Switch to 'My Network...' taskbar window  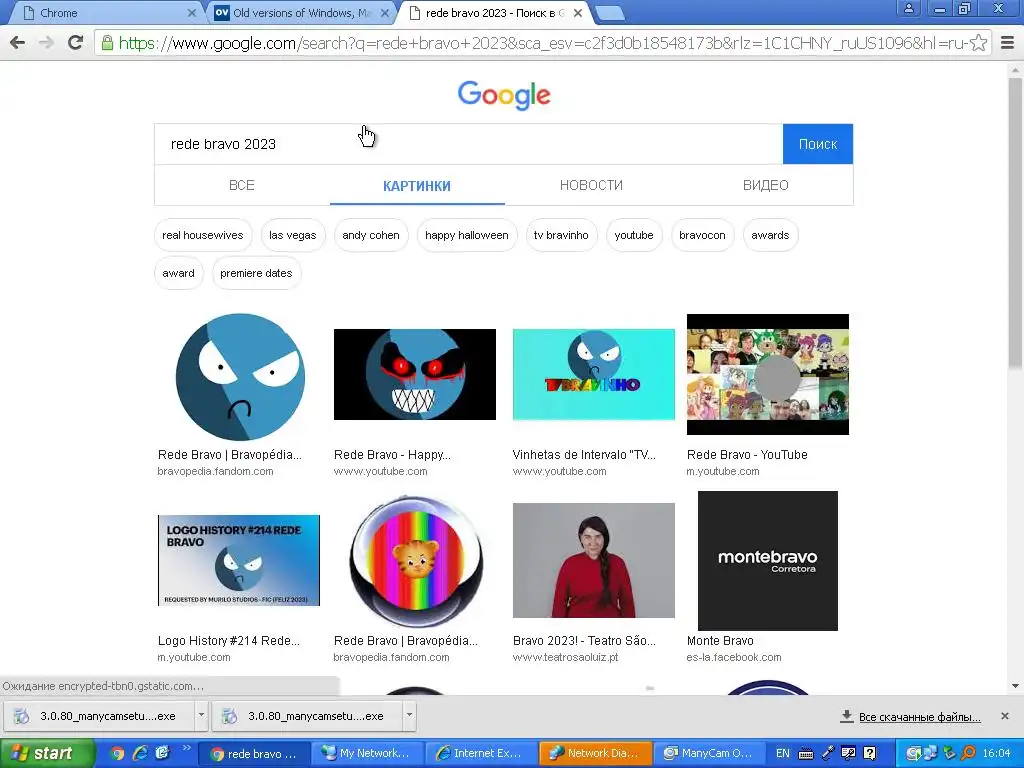click(367, 753)
